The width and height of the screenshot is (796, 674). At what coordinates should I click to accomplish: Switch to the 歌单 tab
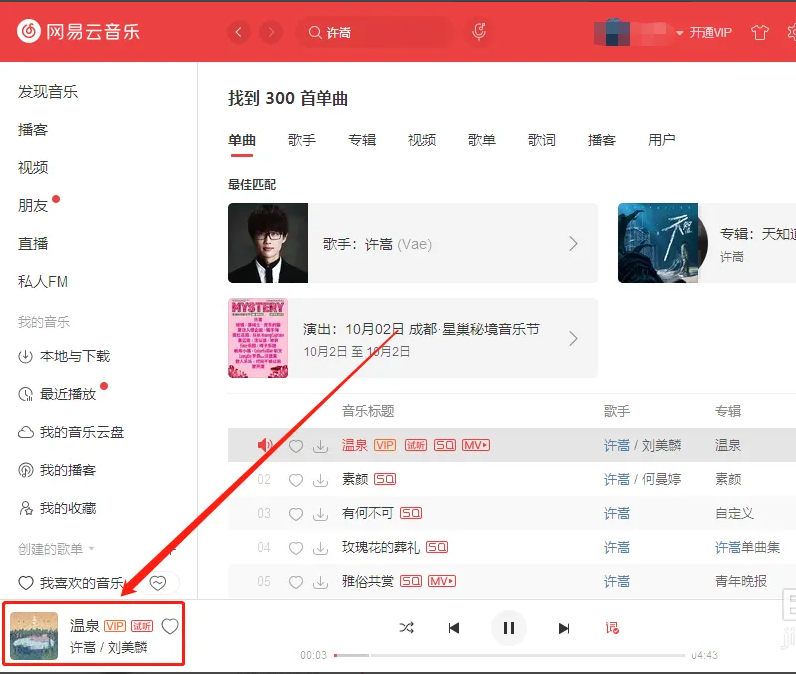pos(482,140)
